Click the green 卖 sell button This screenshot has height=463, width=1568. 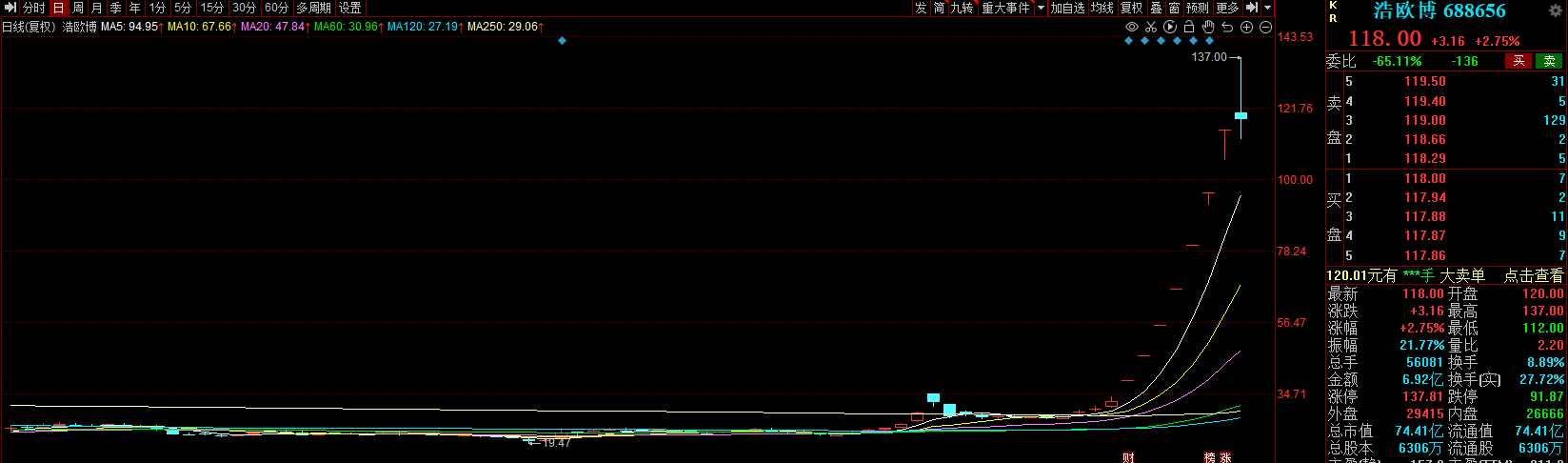[1549, 61]
